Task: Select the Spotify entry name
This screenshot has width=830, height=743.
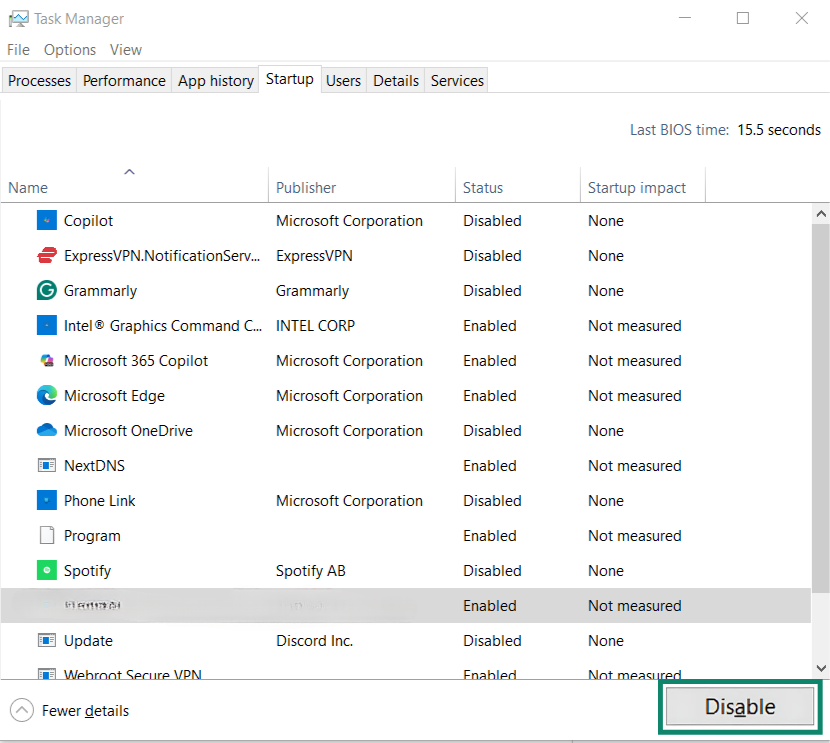Action: click(87, 571)
